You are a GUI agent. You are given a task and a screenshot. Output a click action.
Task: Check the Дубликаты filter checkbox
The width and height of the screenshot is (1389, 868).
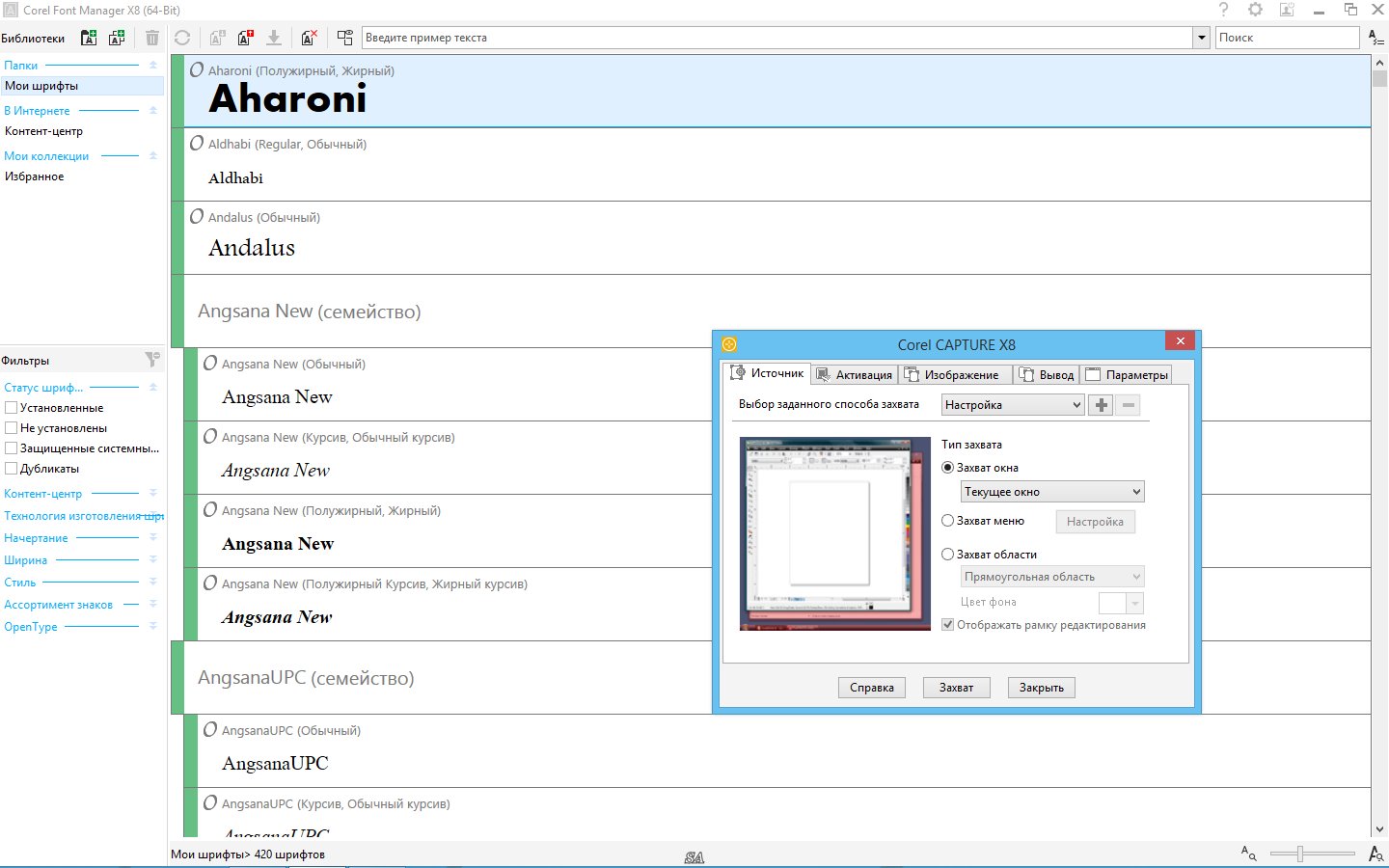coord(12,469)
